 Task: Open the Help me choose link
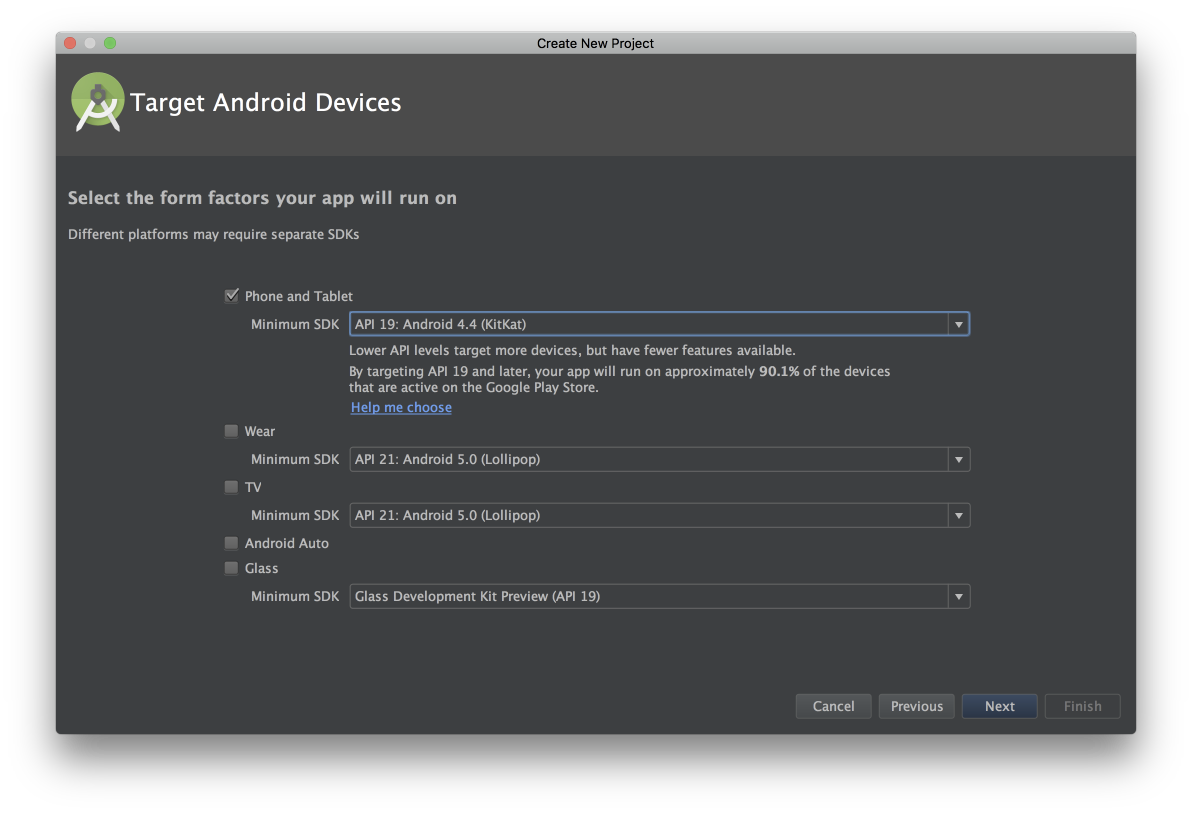(x=401, y=407)
